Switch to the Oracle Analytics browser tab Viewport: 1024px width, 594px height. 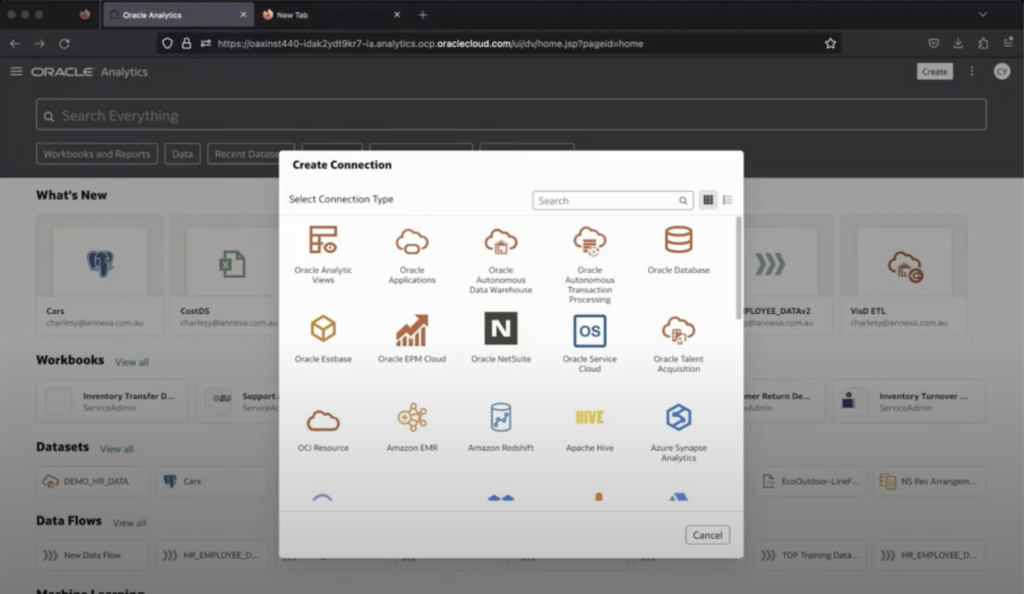pyautogui.click(x=176, y=14)
